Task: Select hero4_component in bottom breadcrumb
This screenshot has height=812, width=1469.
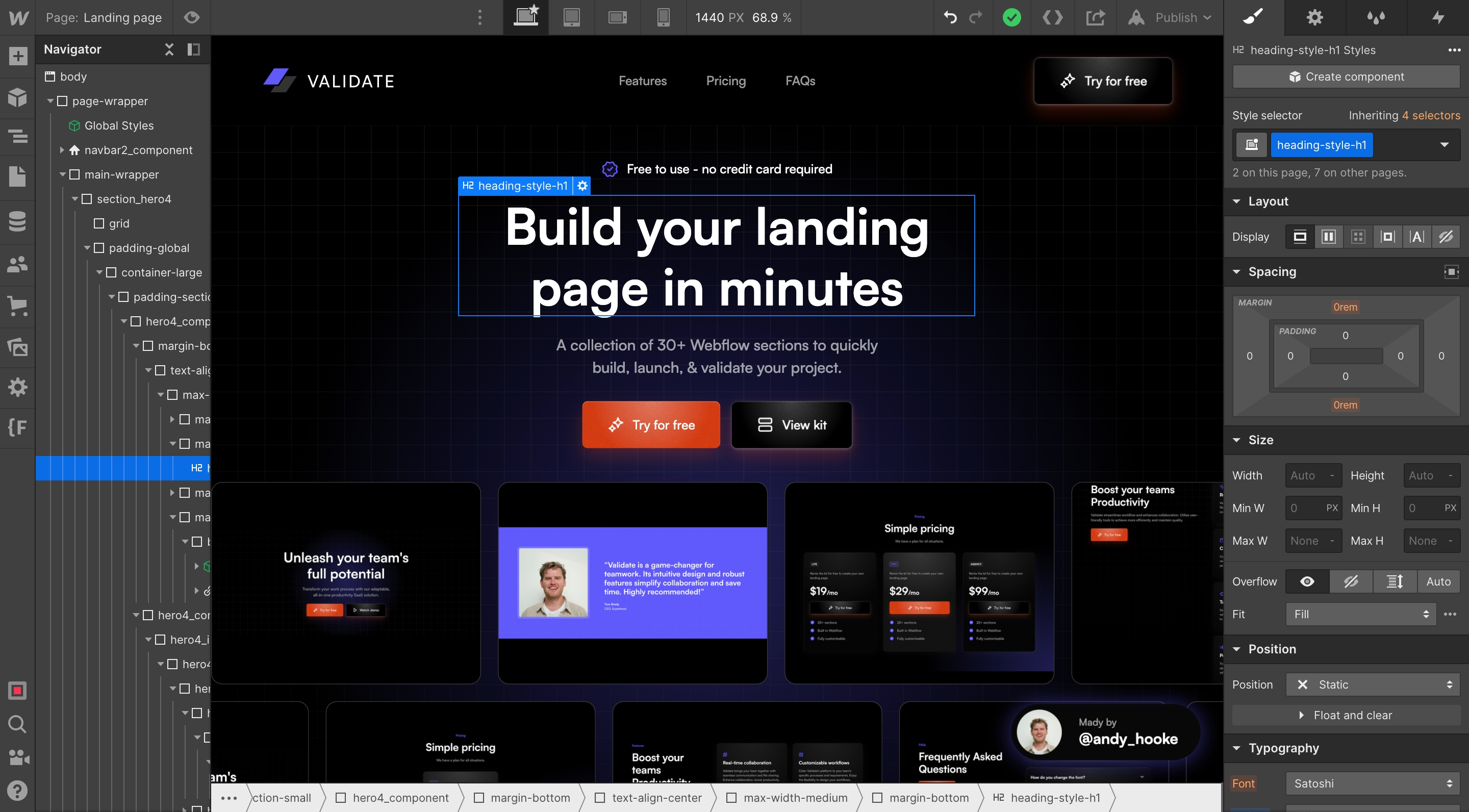Action: tap(400, 798)
